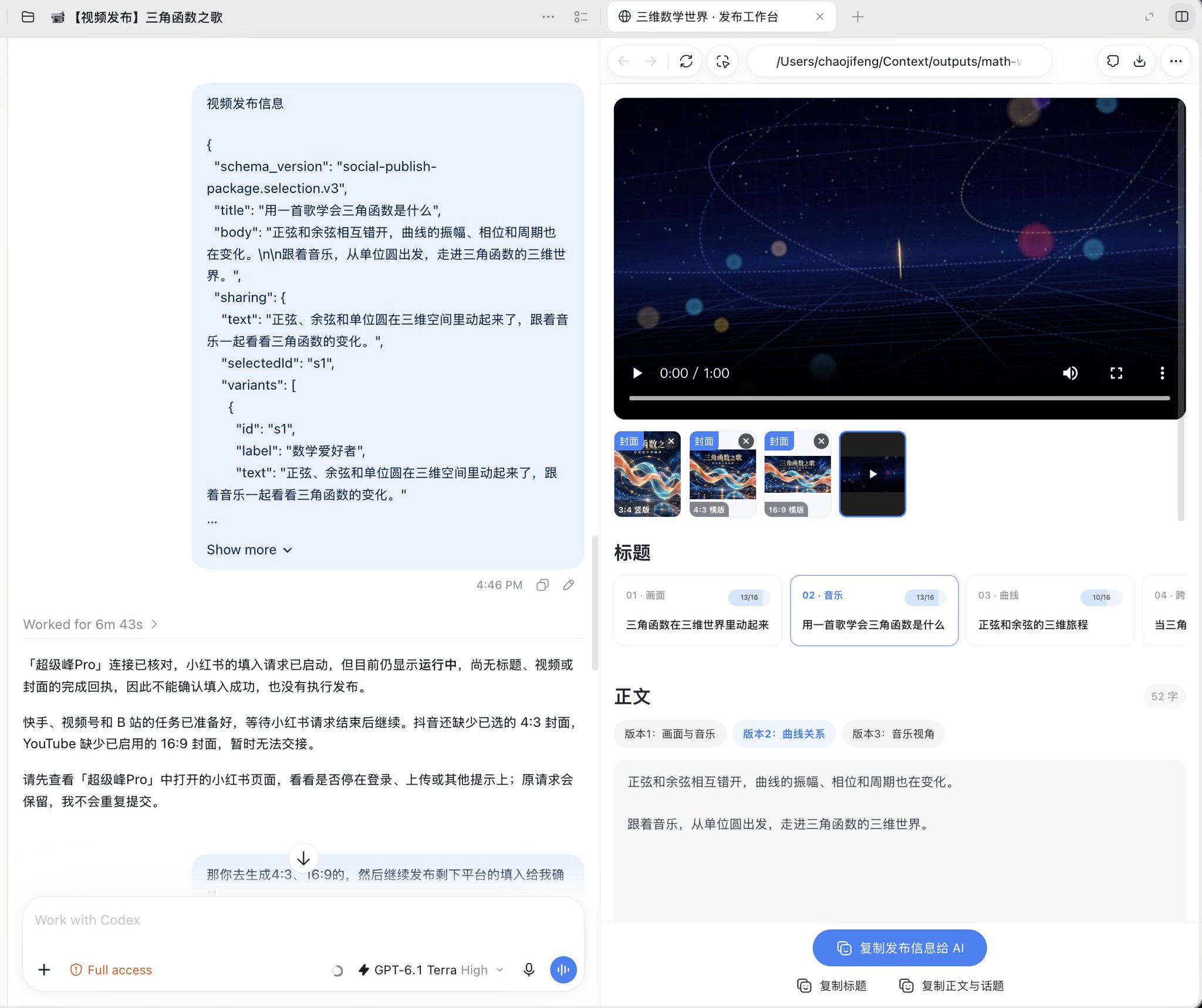
Task: Click the microphone icon in the composer
Action: 529,970
